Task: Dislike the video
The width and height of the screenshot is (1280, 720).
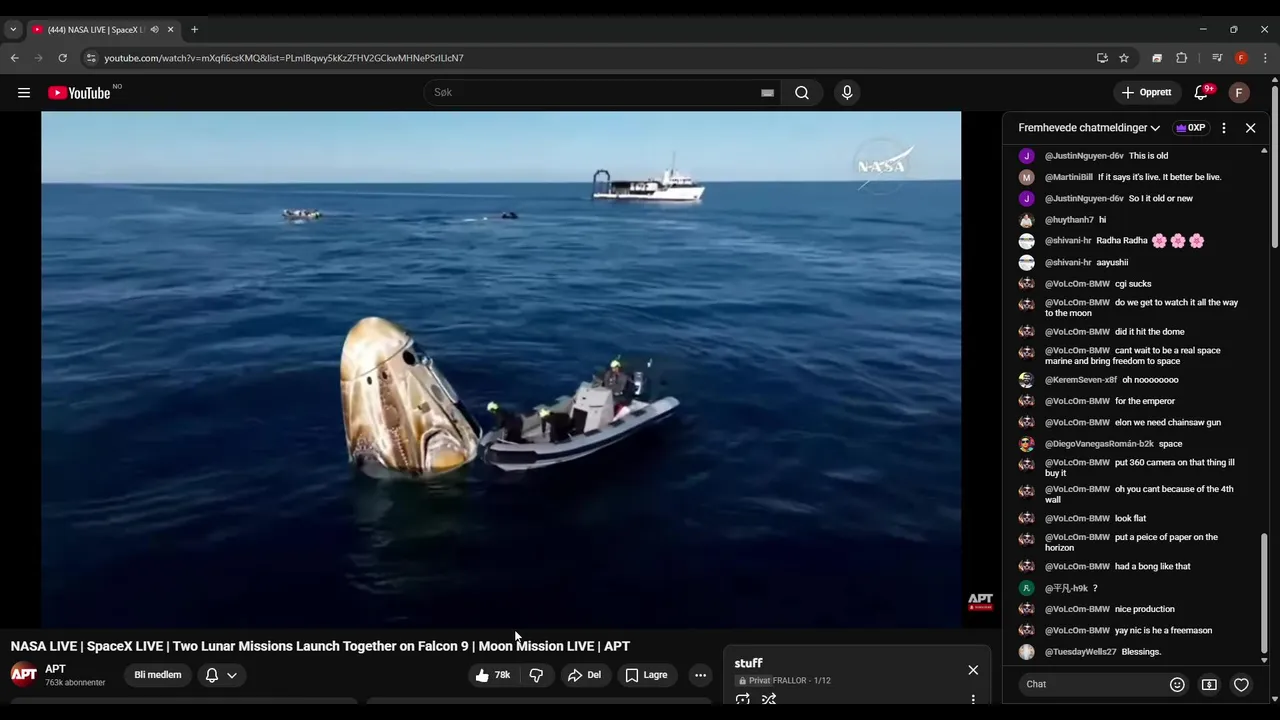Action: pos(536,675)
